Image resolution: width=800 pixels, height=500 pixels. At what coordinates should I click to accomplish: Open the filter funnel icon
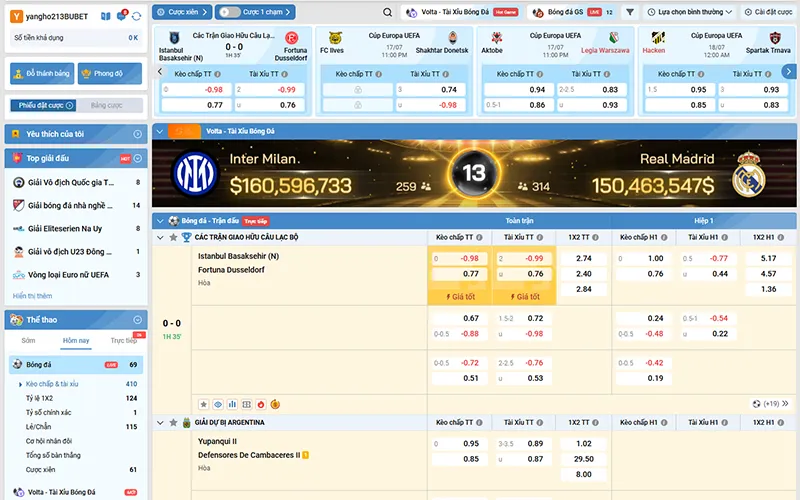(630, 12)
